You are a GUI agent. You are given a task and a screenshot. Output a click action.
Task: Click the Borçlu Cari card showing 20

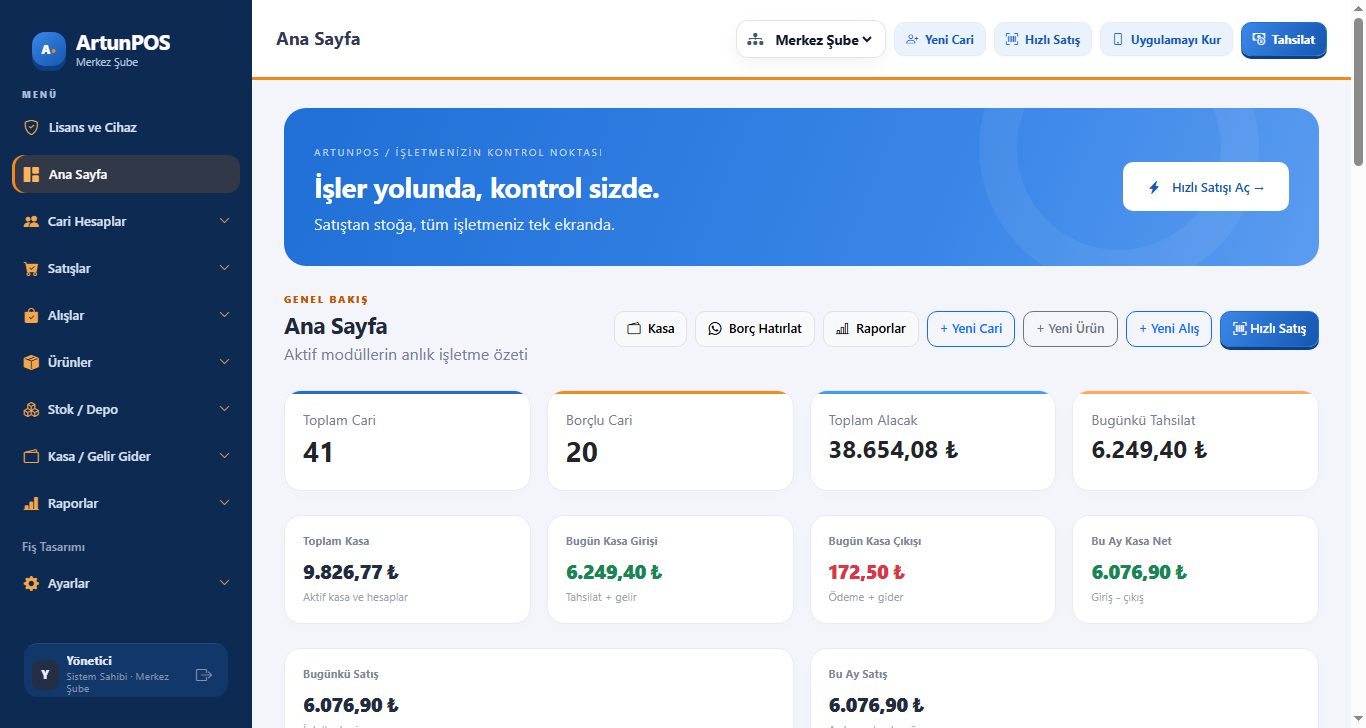coord(670,441)
